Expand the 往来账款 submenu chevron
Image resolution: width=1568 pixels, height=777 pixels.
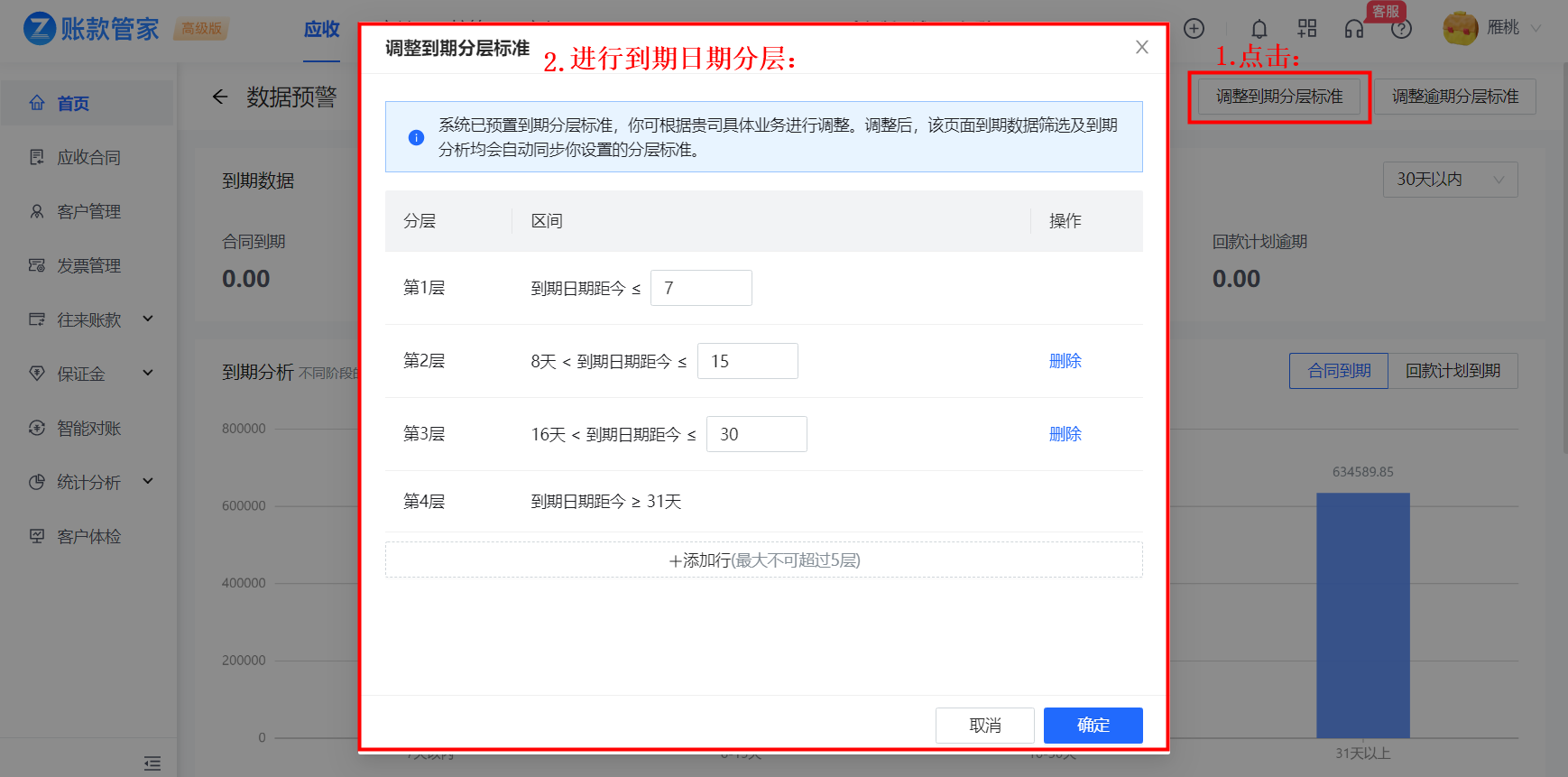click(148, 319)
